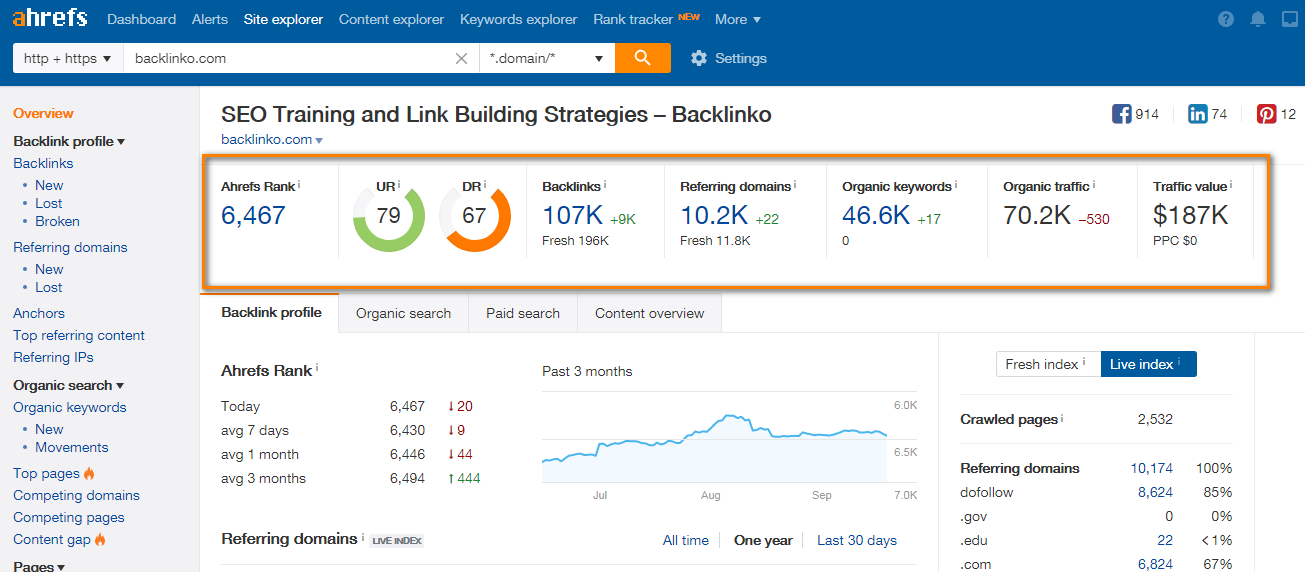Open the Broken backlinks sidebar link
This screenshot has height=572, width=1305.
click(x=57, y=221)
